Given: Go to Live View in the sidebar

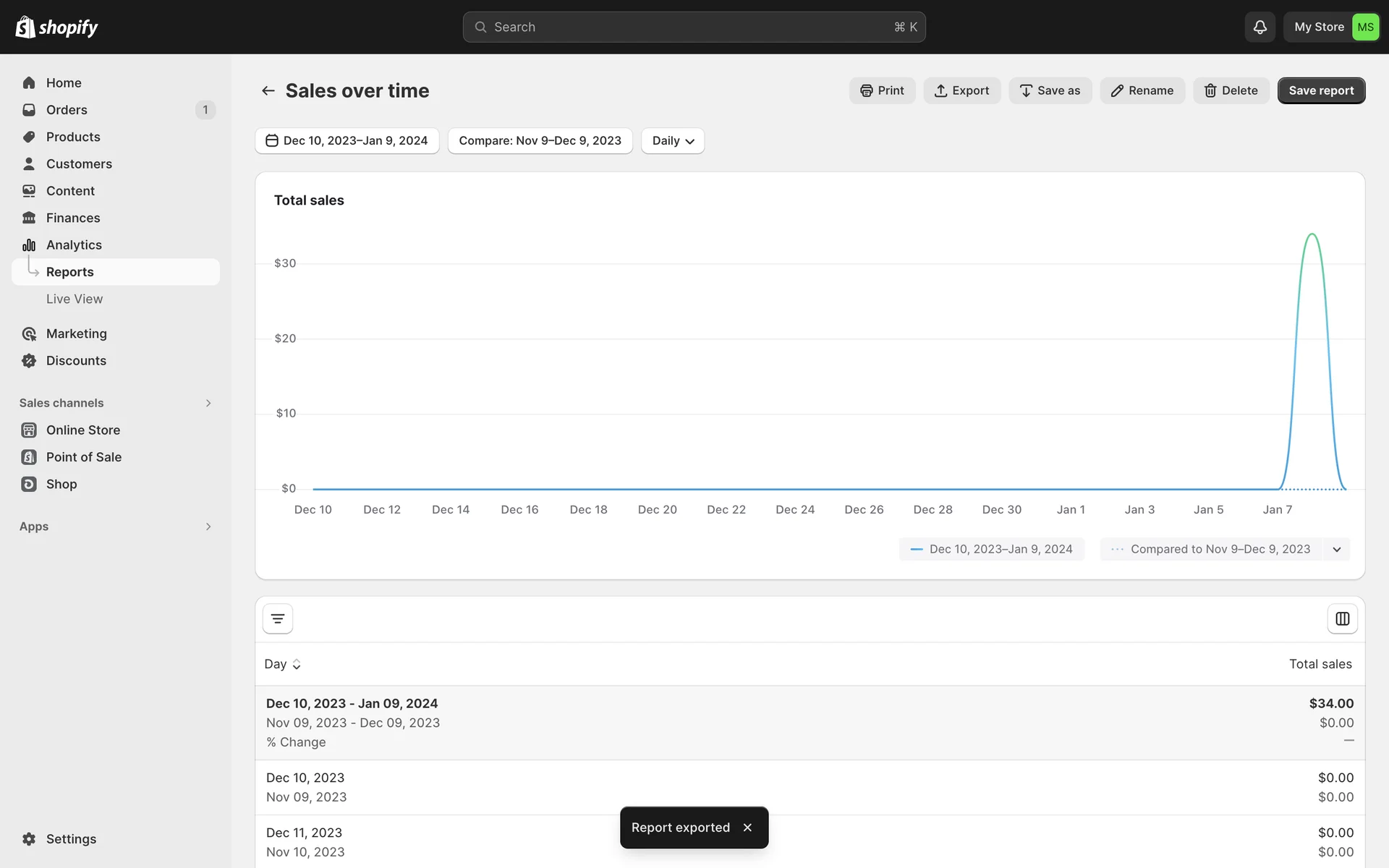Looking at the screenshot, I should coord(75,299).
